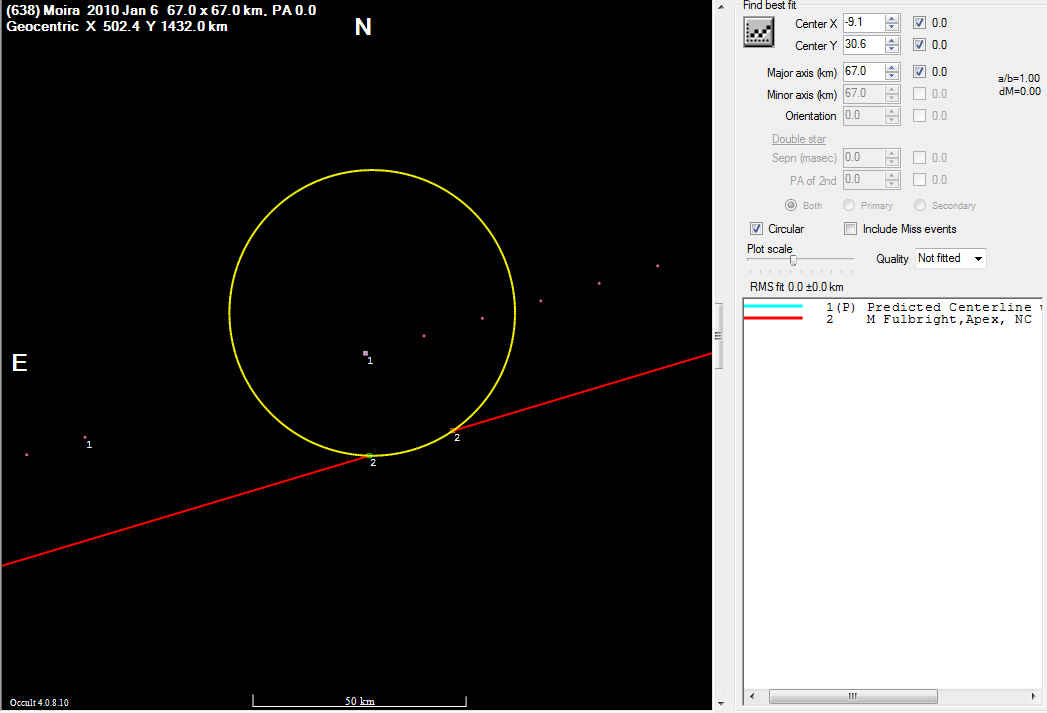
Task: Disable the Circular checkbox
Action: 756,229
